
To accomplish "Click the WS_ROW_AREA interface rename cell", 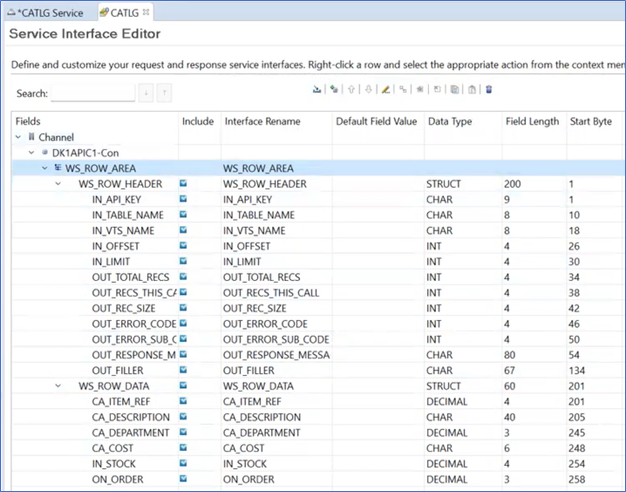I will click(x=276, y=168).
